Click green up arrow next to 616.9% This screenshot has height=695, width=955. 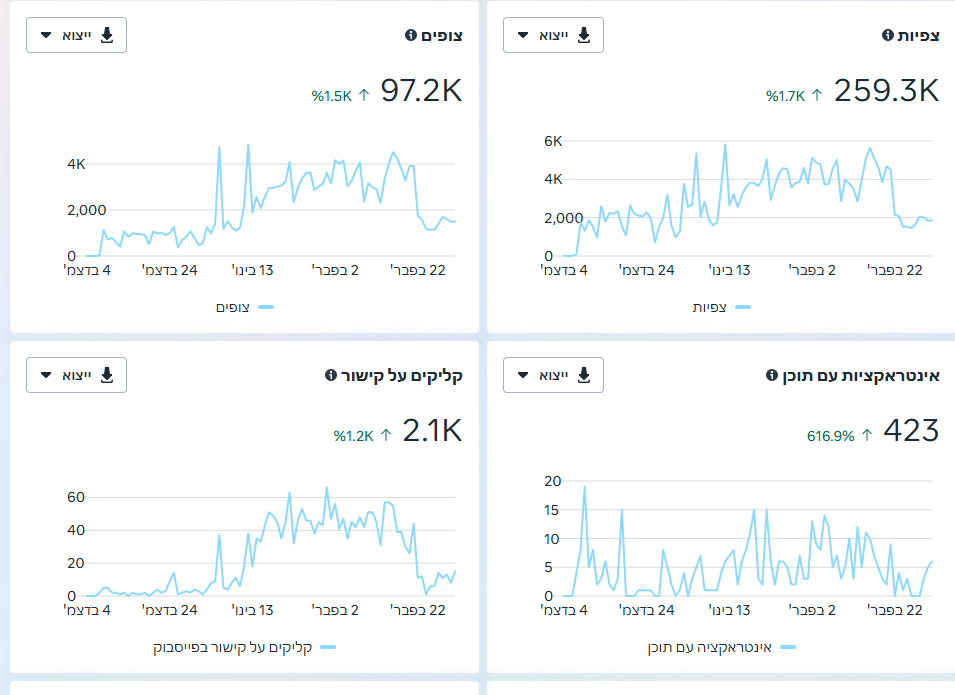[867, 435]
